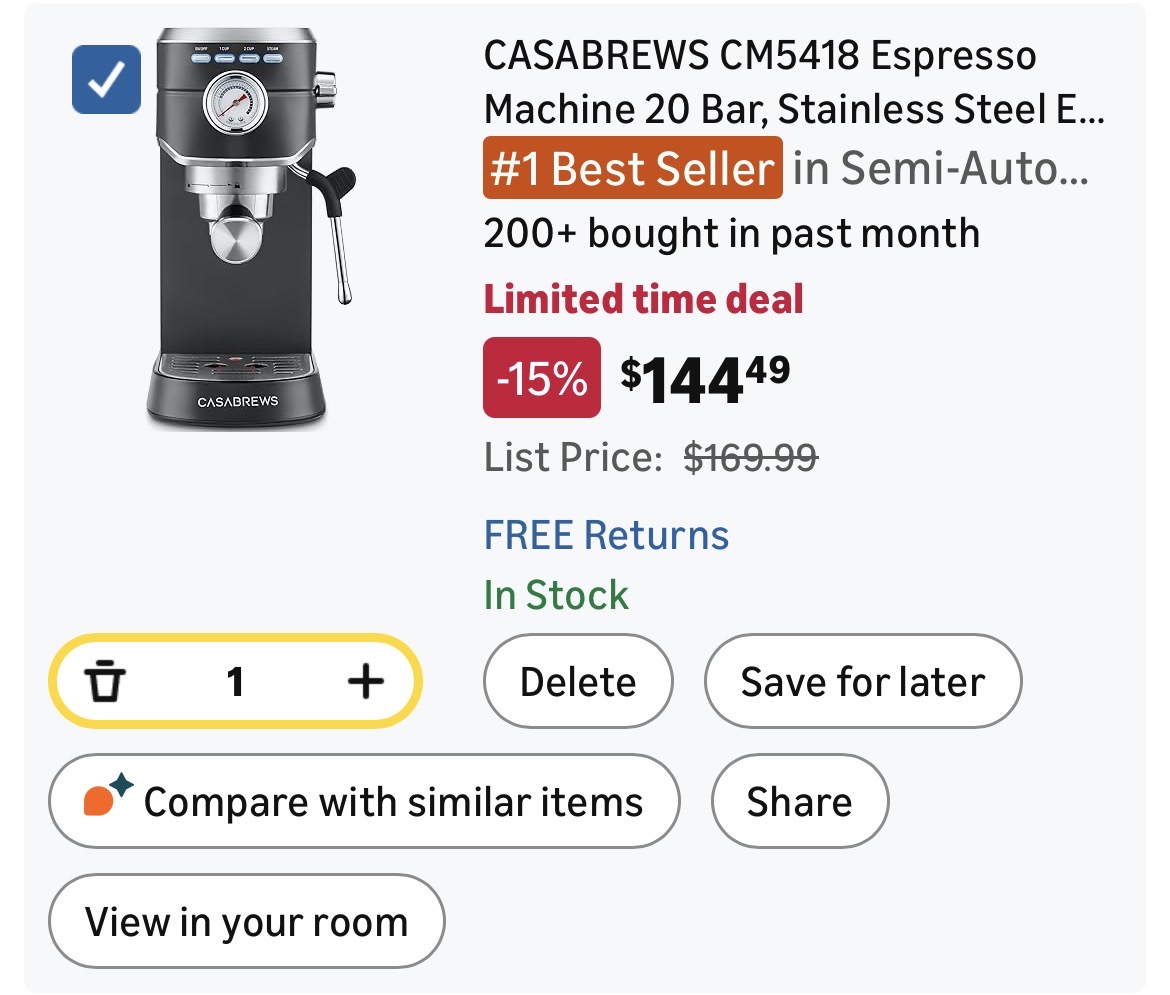
Task: Click the quantity value 1
Action: (x=235, y=683)
